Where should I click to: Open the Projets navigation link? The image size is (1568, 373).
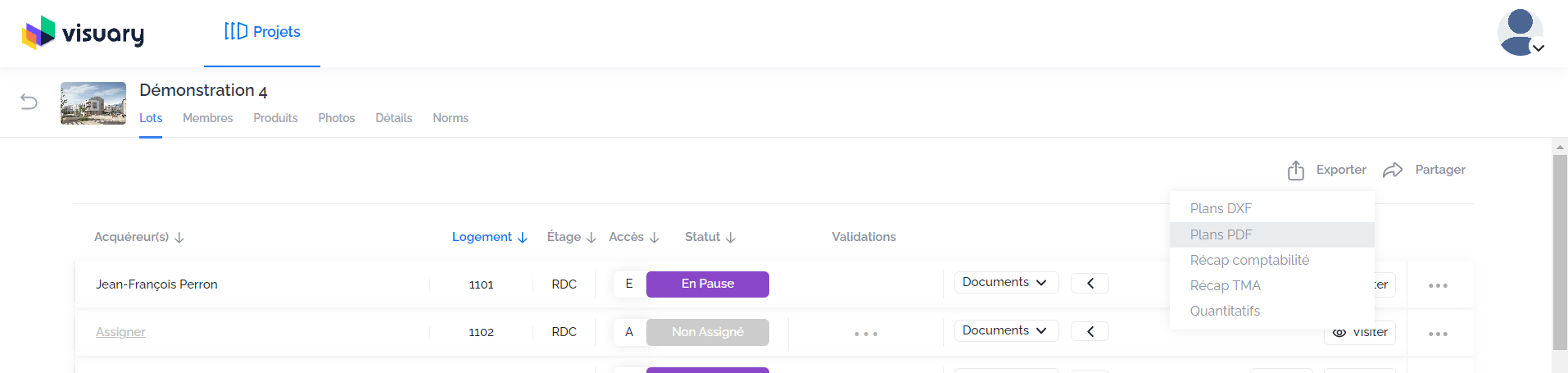click(x=262, y=32)
